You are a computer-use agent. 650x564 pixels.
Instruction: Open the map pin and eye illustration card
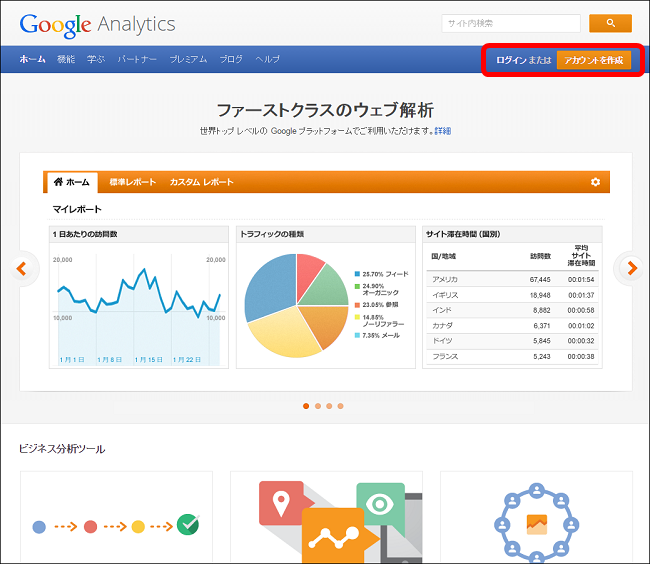[x=326, y=517]
